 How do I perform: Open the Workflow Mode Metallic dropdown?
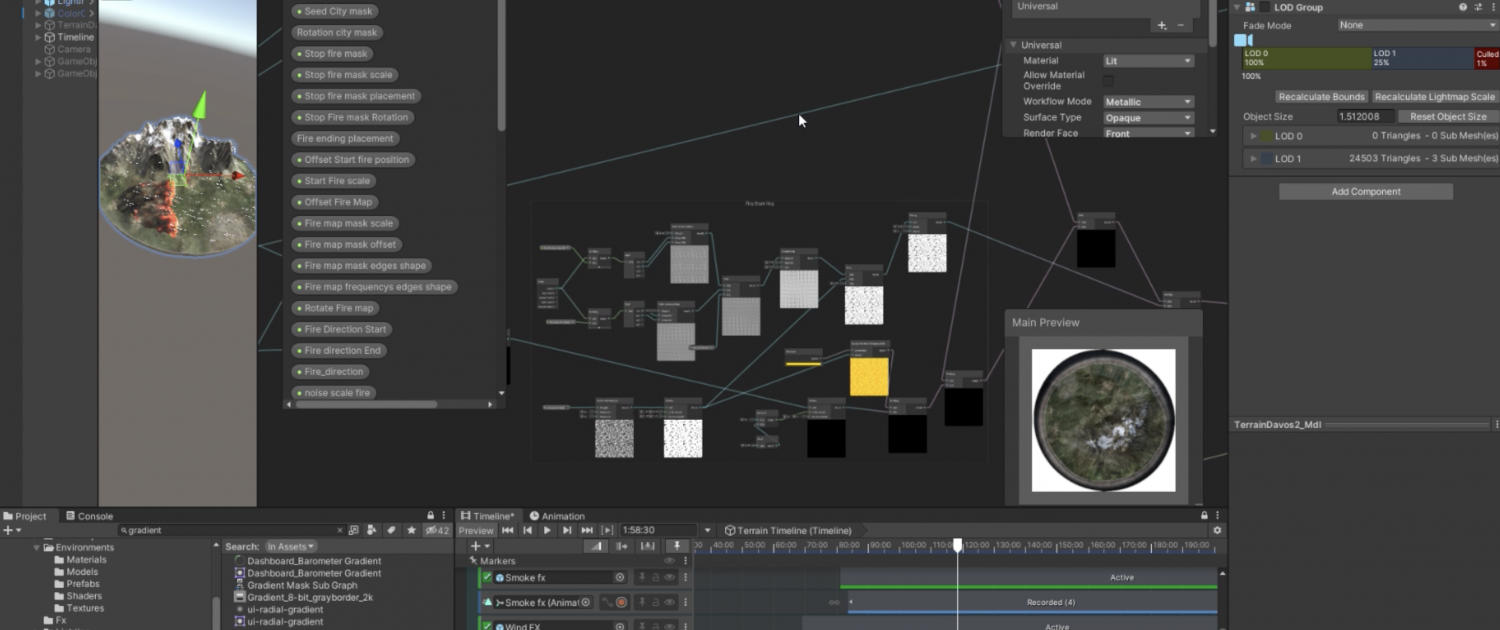click(x=1148, y=102)
